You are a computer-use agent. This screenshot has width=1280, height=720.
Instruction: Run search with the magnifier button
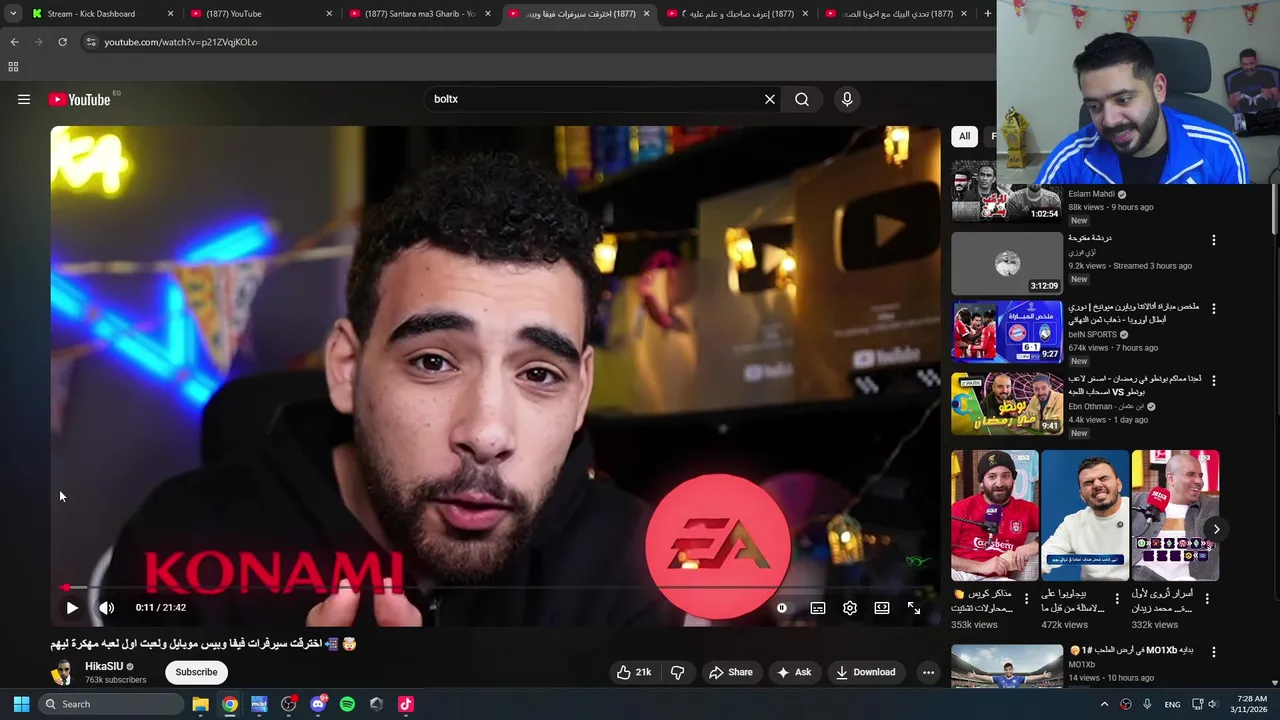tap(802, 99)
